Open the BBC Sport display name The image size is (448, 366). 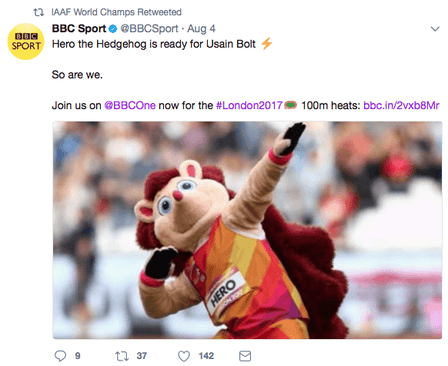(x=79, y=29)
